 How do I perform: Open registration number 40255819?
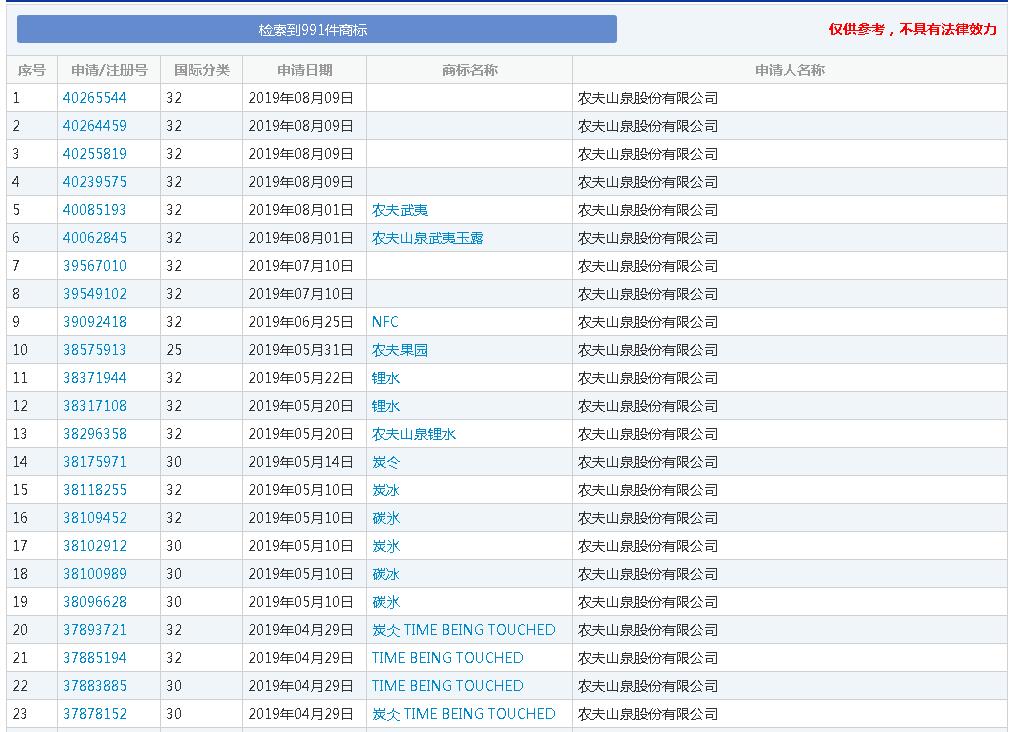[x=95, y=154]
